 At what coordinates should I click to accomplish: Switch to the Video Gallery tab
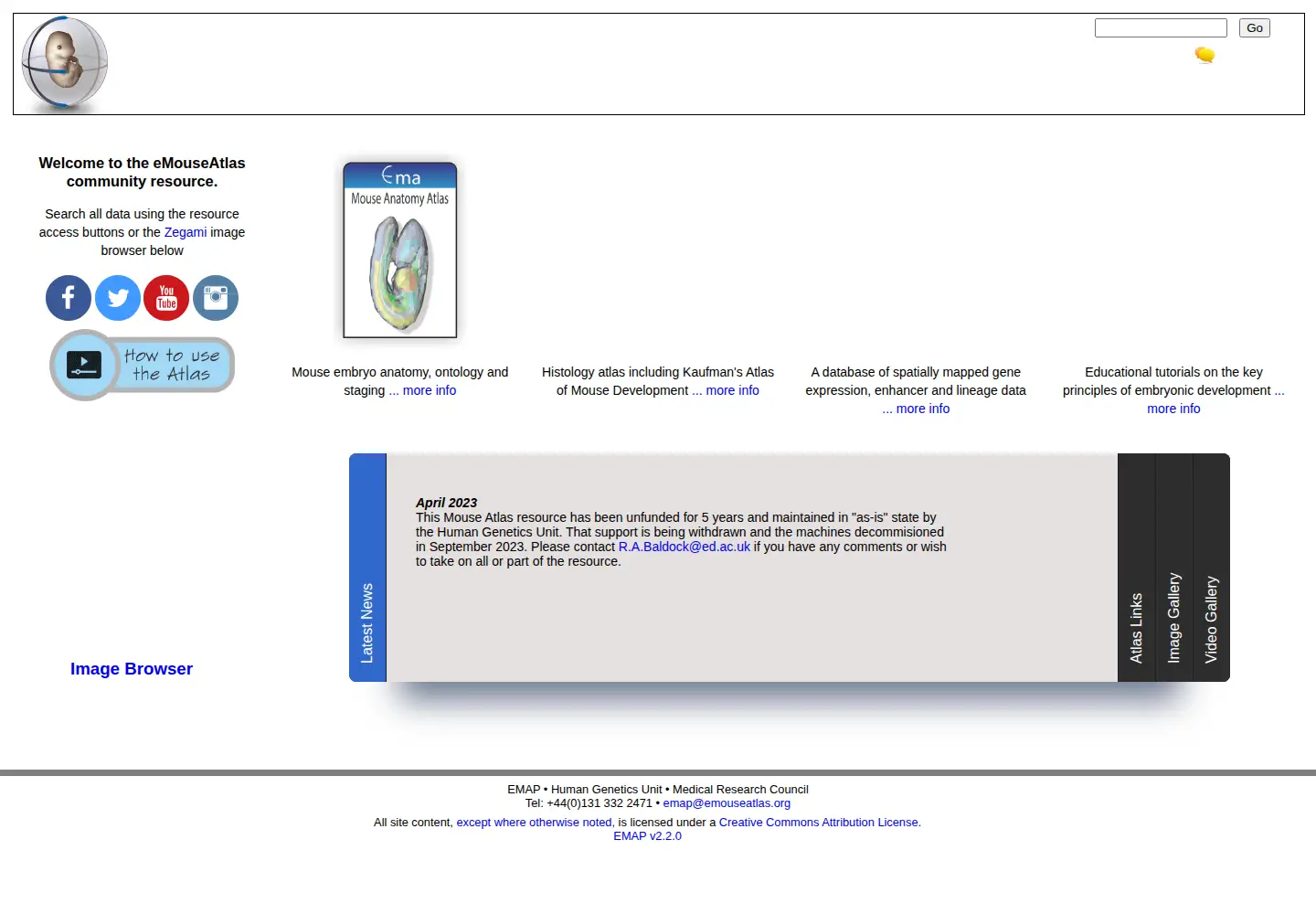(1212, 568)
